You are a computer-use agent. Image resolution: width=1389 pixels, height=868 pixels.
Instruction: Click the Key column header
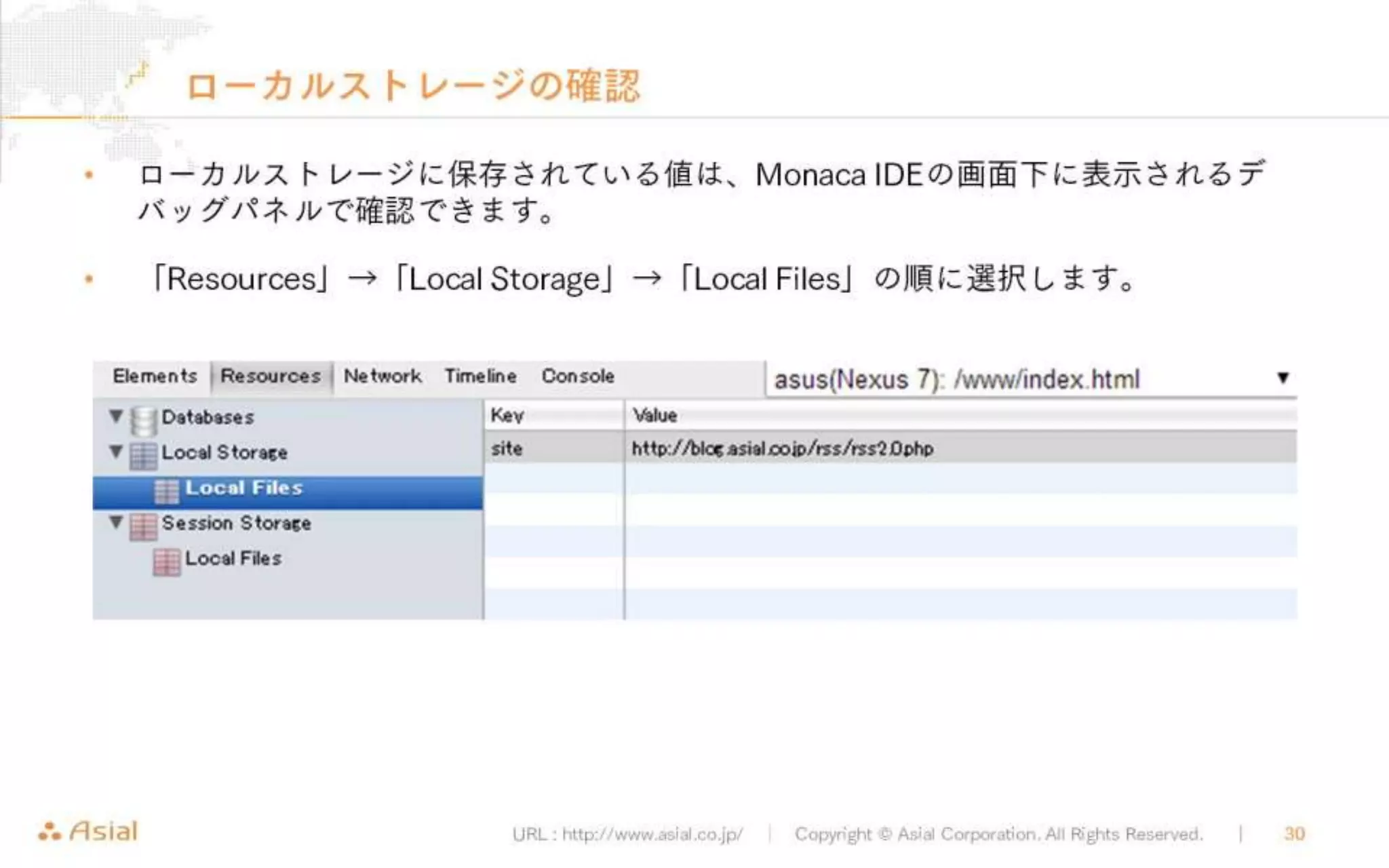(x=554, y=415)
